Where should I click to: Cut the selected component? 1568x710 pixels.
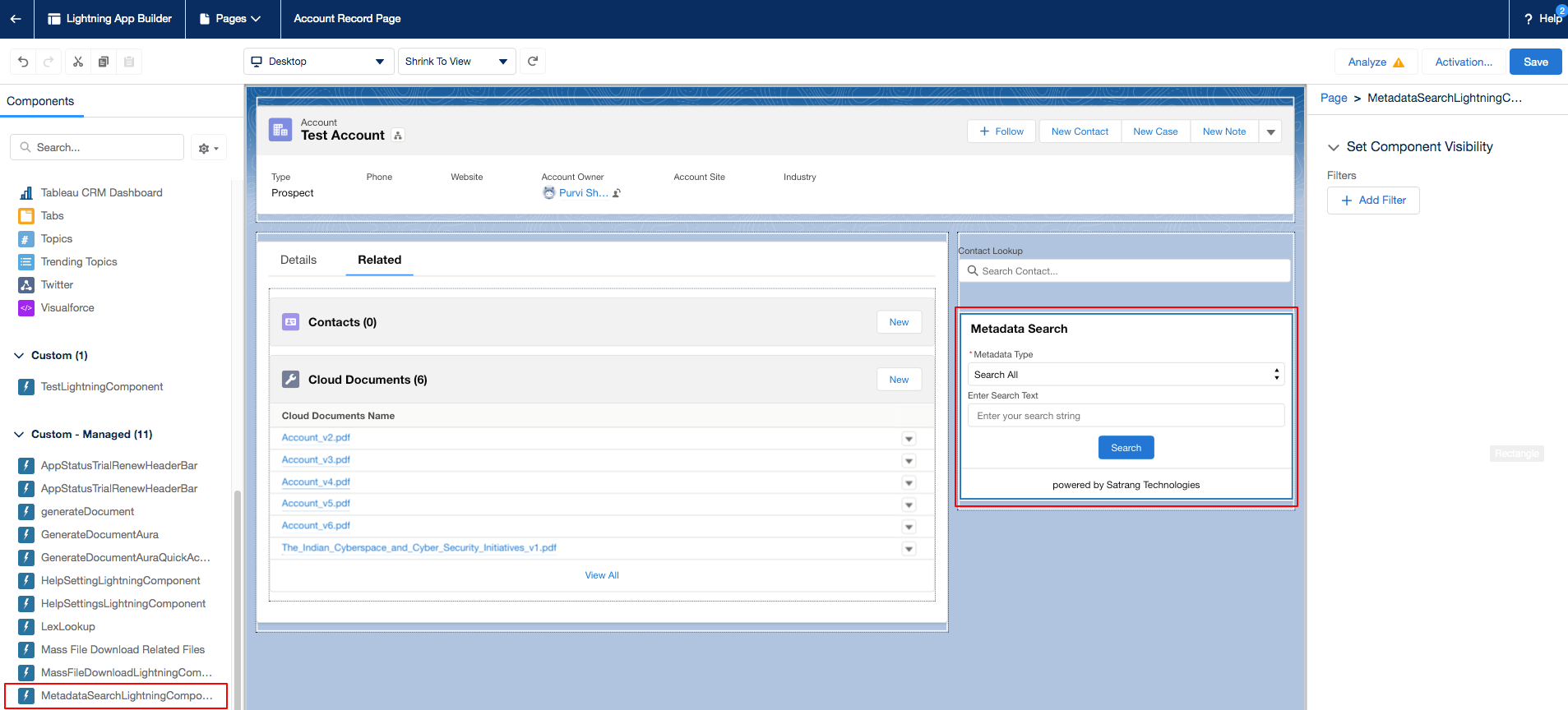[78, 62]
